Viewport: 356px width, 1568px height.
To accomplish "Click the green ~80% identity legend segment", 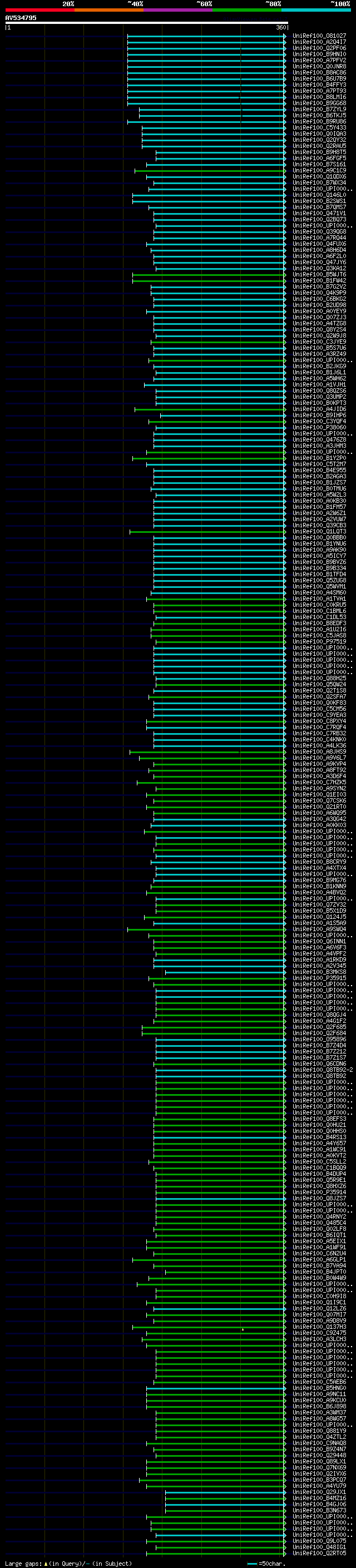I will tap(247, 10).
